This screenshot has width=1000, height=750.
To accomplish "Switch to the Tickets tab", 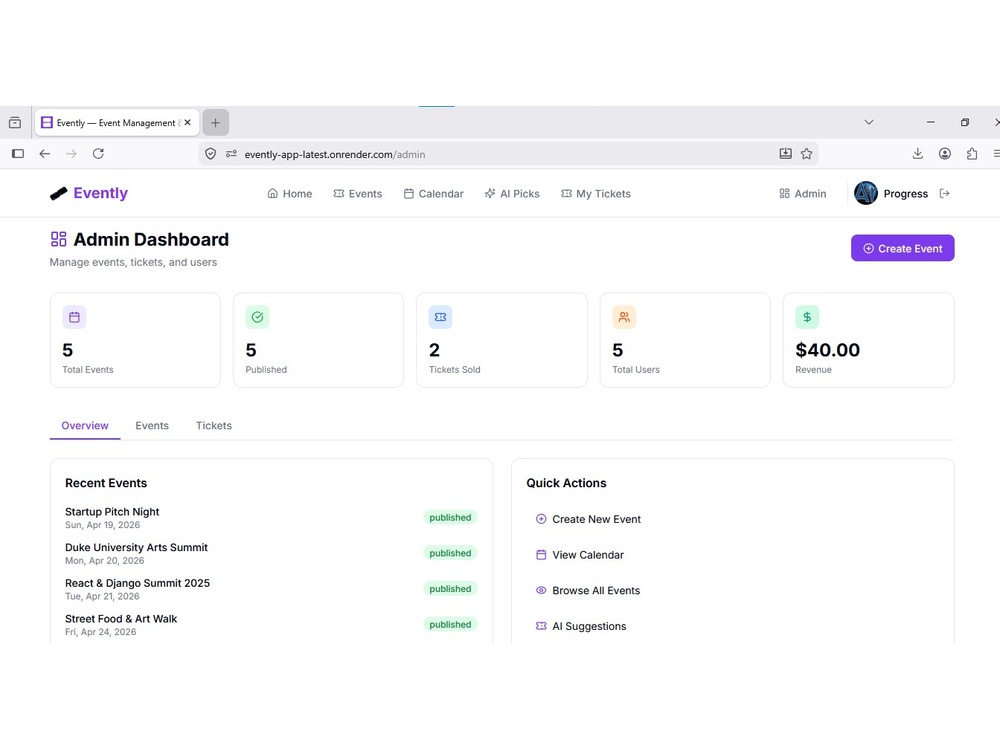I will click(x=214, y=426).
